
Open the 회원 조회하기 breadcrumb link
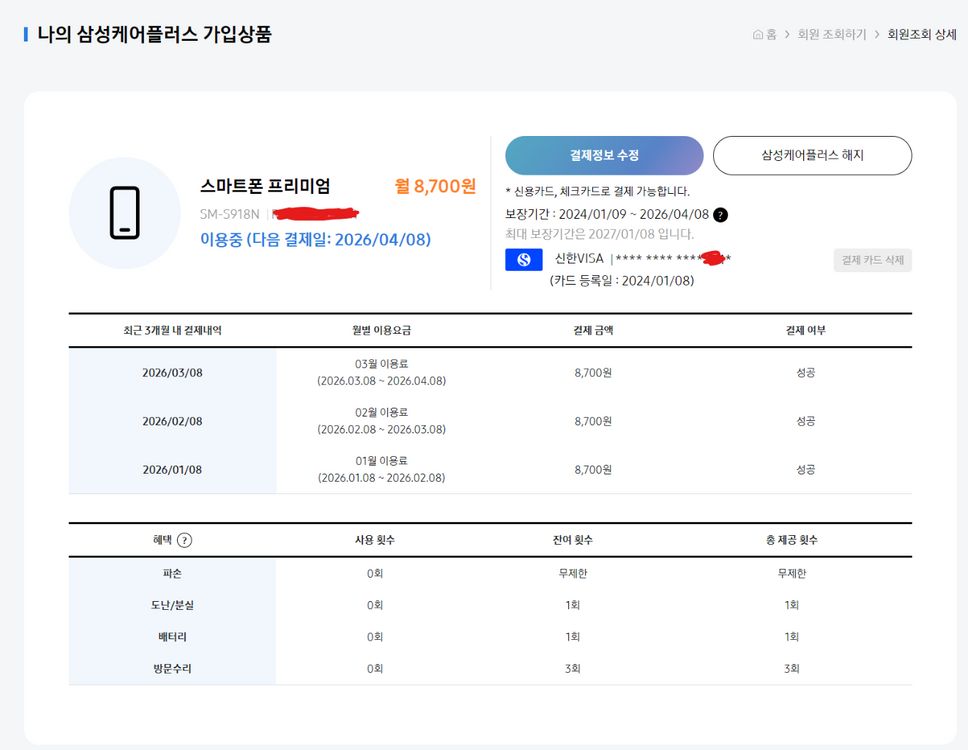830,33
